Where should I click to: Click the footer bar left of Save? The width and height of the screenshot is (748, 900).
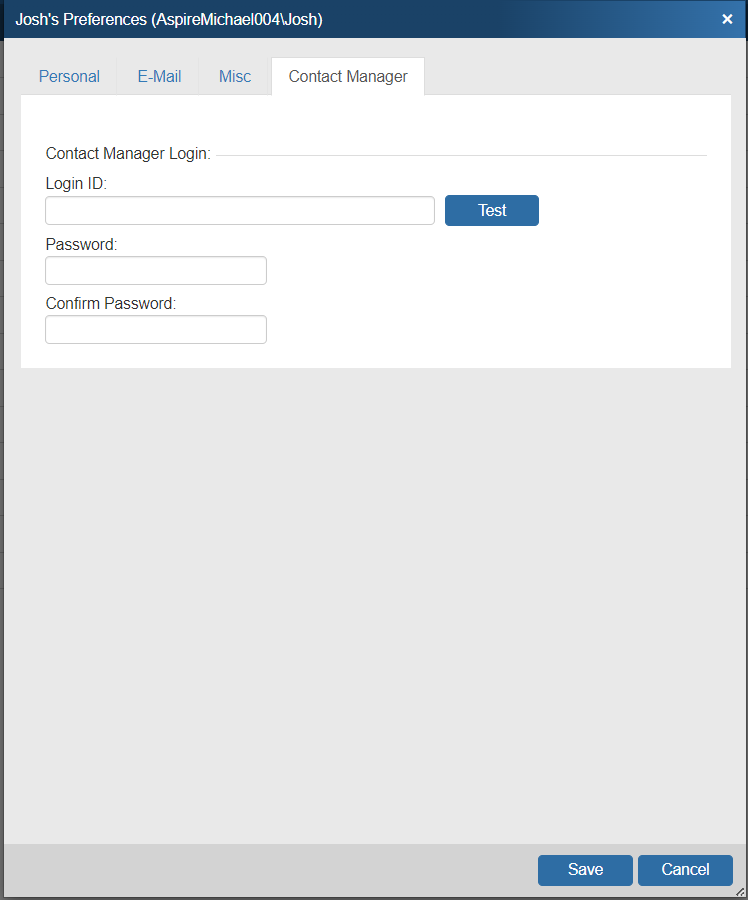point(270,870)
